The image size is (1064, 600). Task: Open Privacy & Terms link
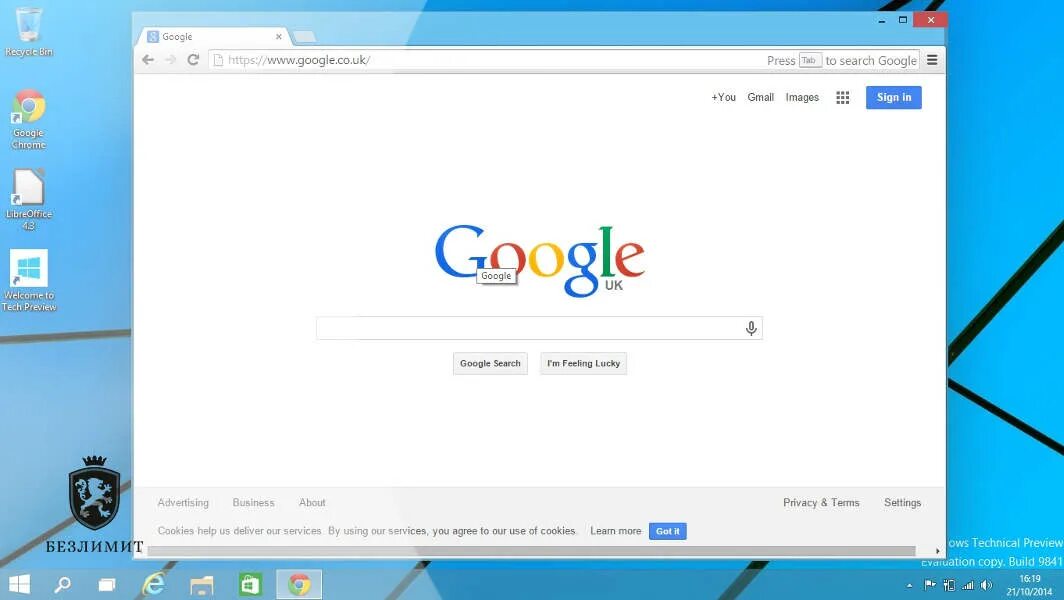(821, 503)
